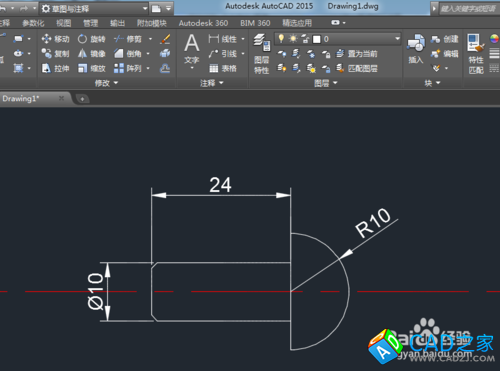Open the BIM 360 ribbon tab
The image size is (500, 371).
[255, 23]
